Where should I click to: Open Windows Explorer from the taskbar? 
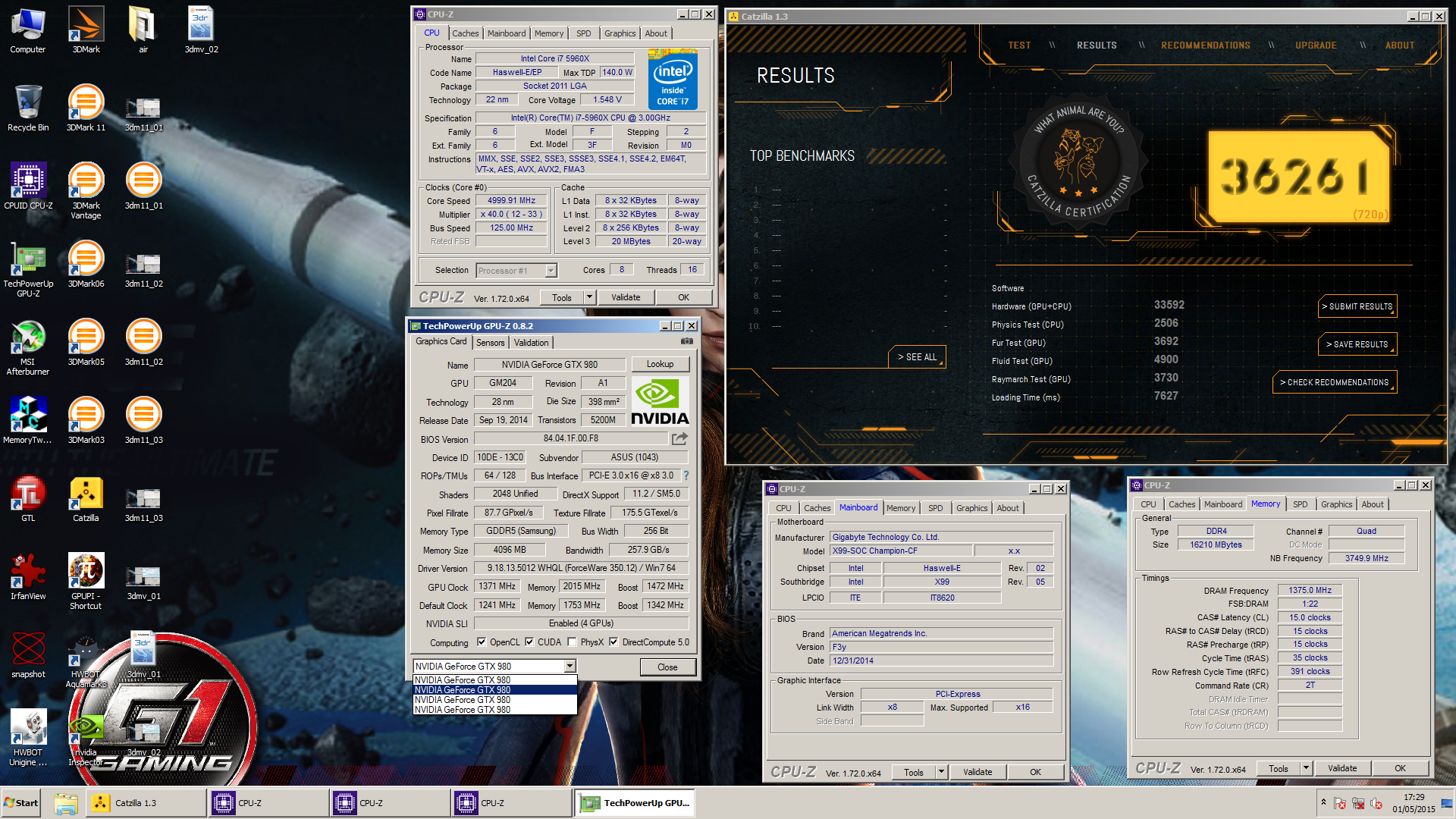coord(66,803)
